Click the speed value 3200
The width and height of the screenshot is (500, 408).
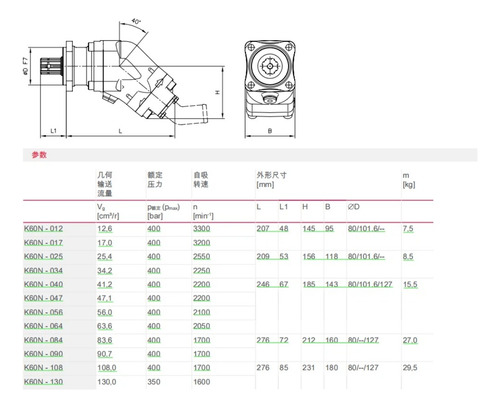click(x=202, y=243)
